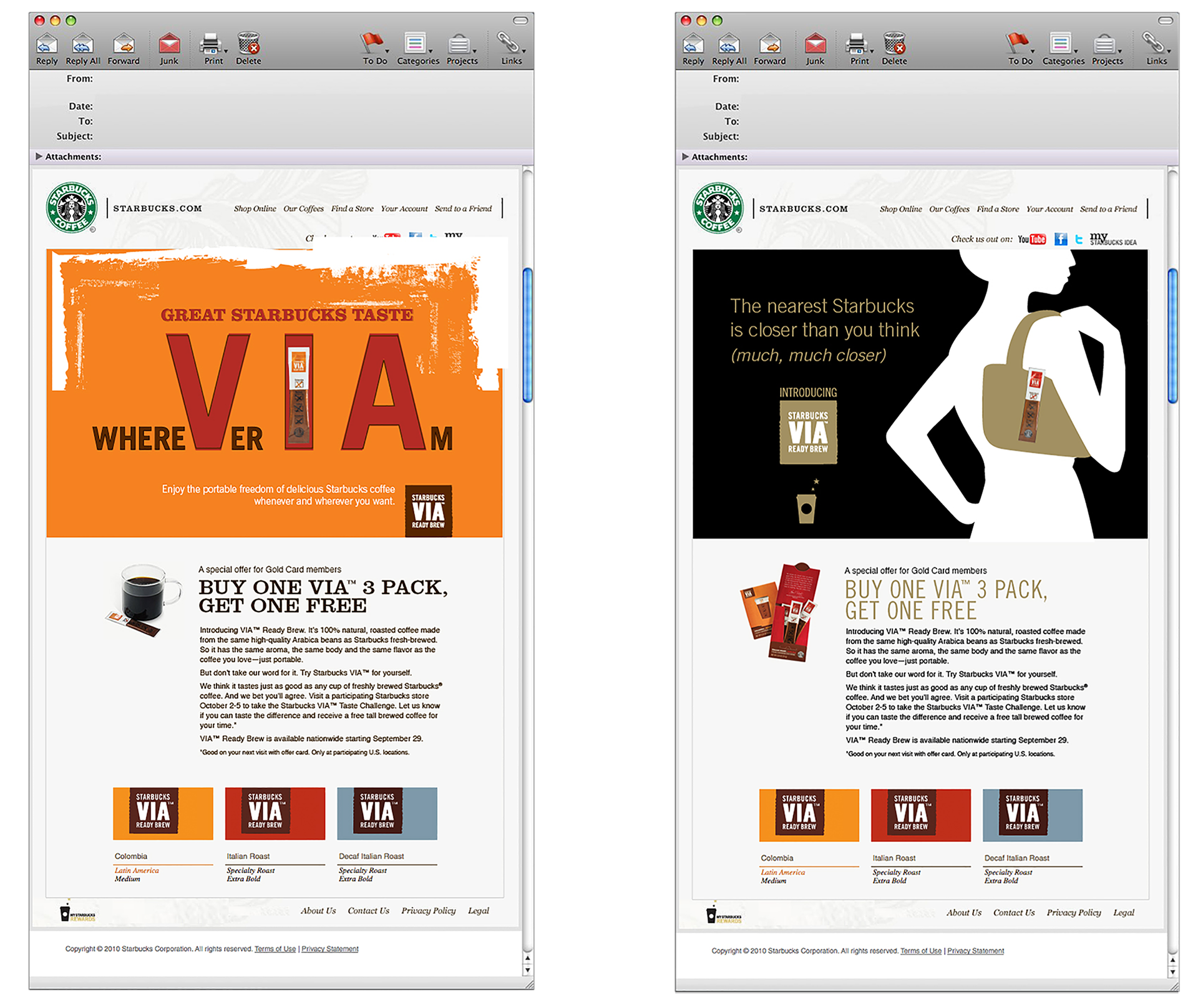The height and width of the screenshot is (1008, 1198).
Task: Click blue scrollbar thumb in right window
Action: (1172, 335)
